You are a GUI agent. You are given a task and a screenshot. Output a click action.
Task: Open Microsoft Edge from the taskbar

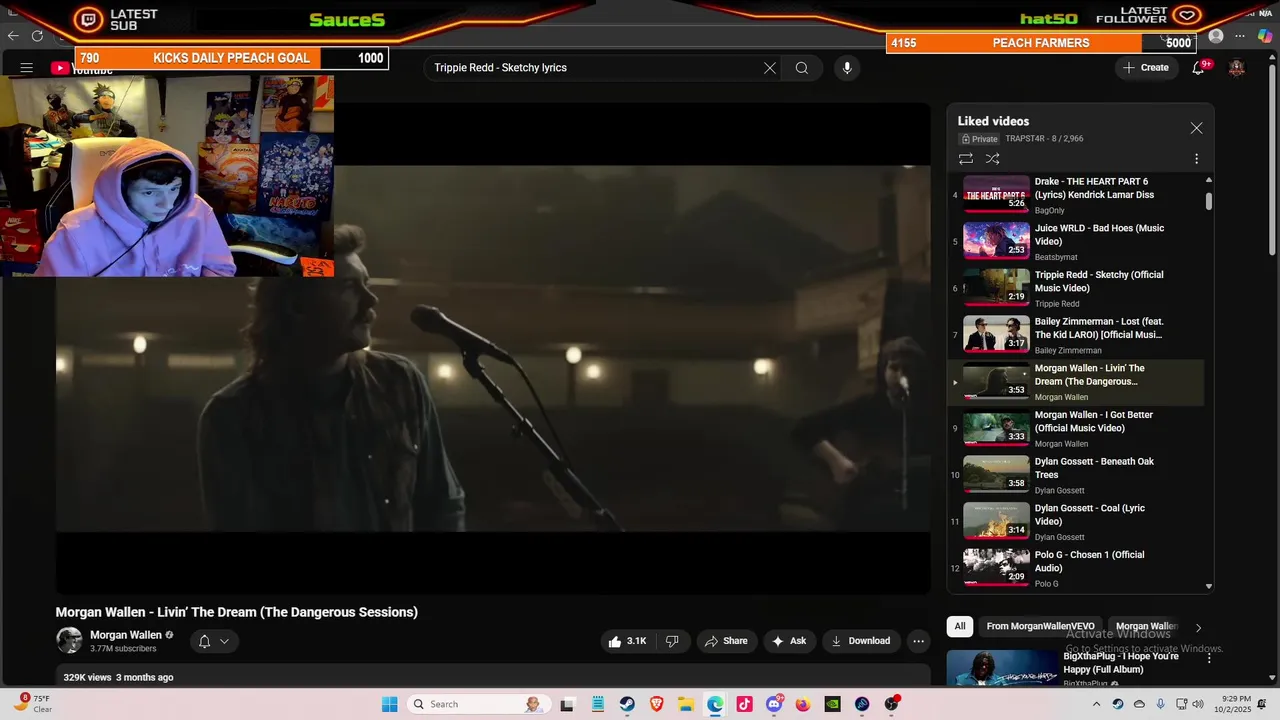tap(715, 704)
